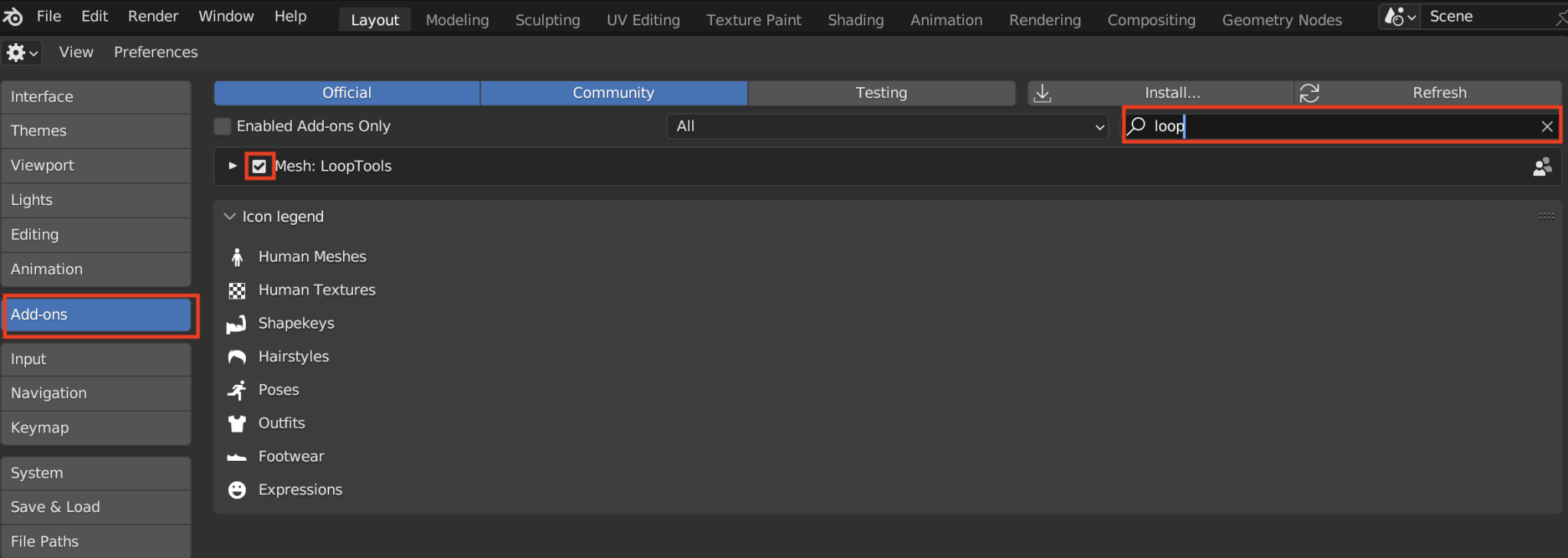Click the Outfits shirt icon
This screenshot has height=558, width=1568.
(x=237, y=423)
